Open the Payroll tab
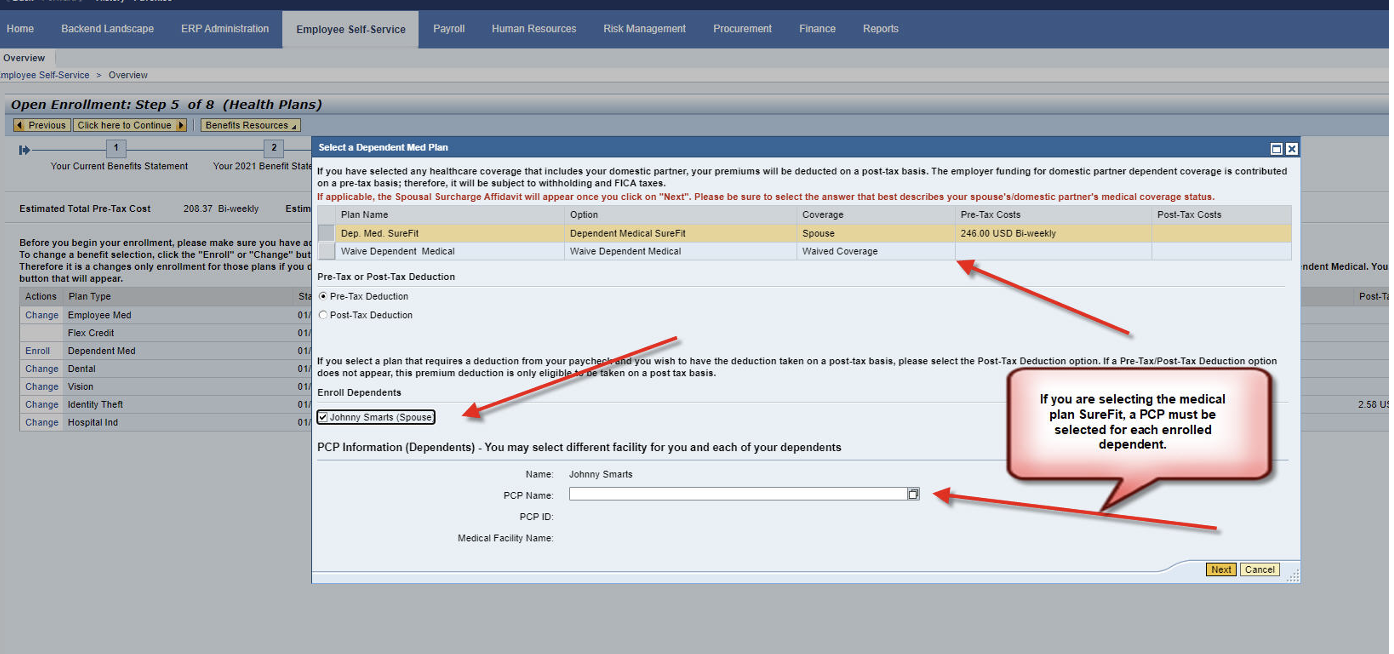This screenshot has width=1394, height=654. point(449,29)
